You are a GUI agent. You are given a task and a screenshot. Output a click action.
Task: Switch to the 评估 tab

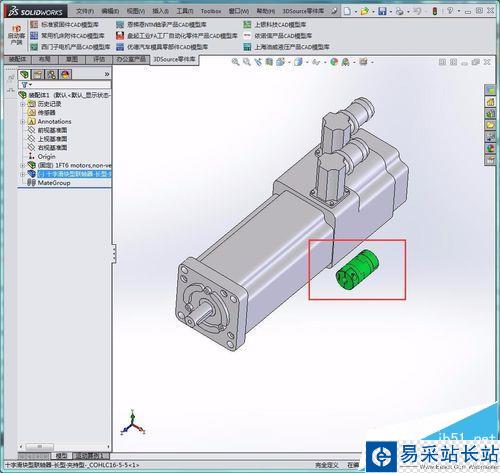(99, 59)
